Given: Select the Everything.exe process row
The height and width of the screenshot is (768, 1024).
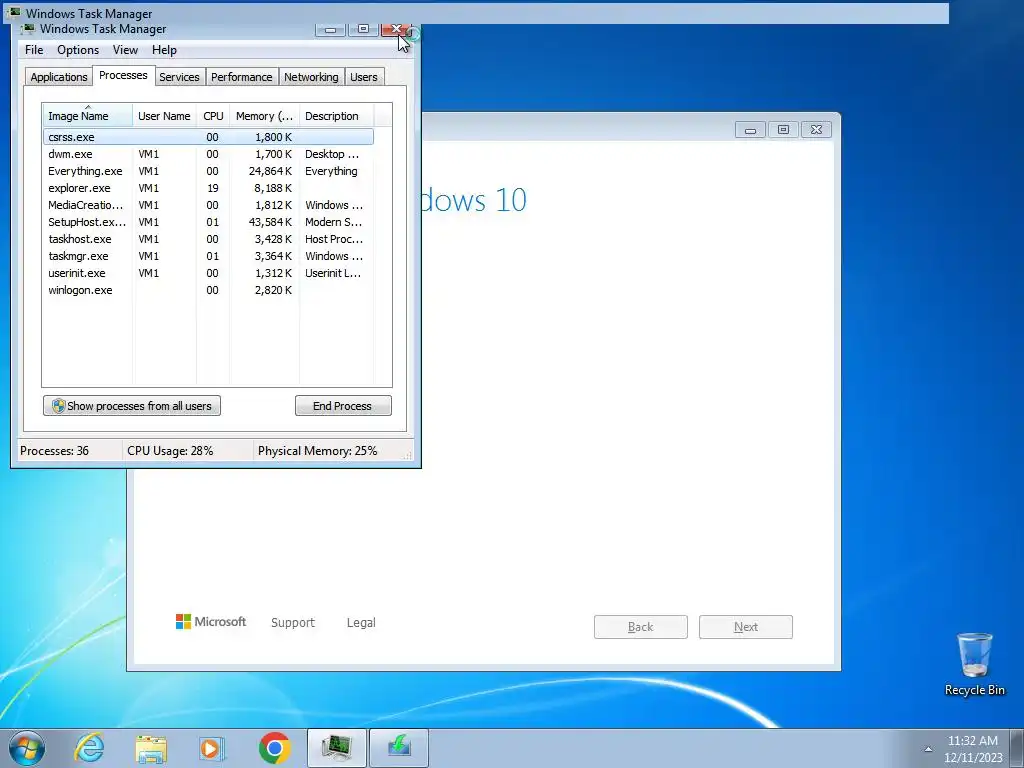Looking at the screenshot, I should click(x=208, y=171).
